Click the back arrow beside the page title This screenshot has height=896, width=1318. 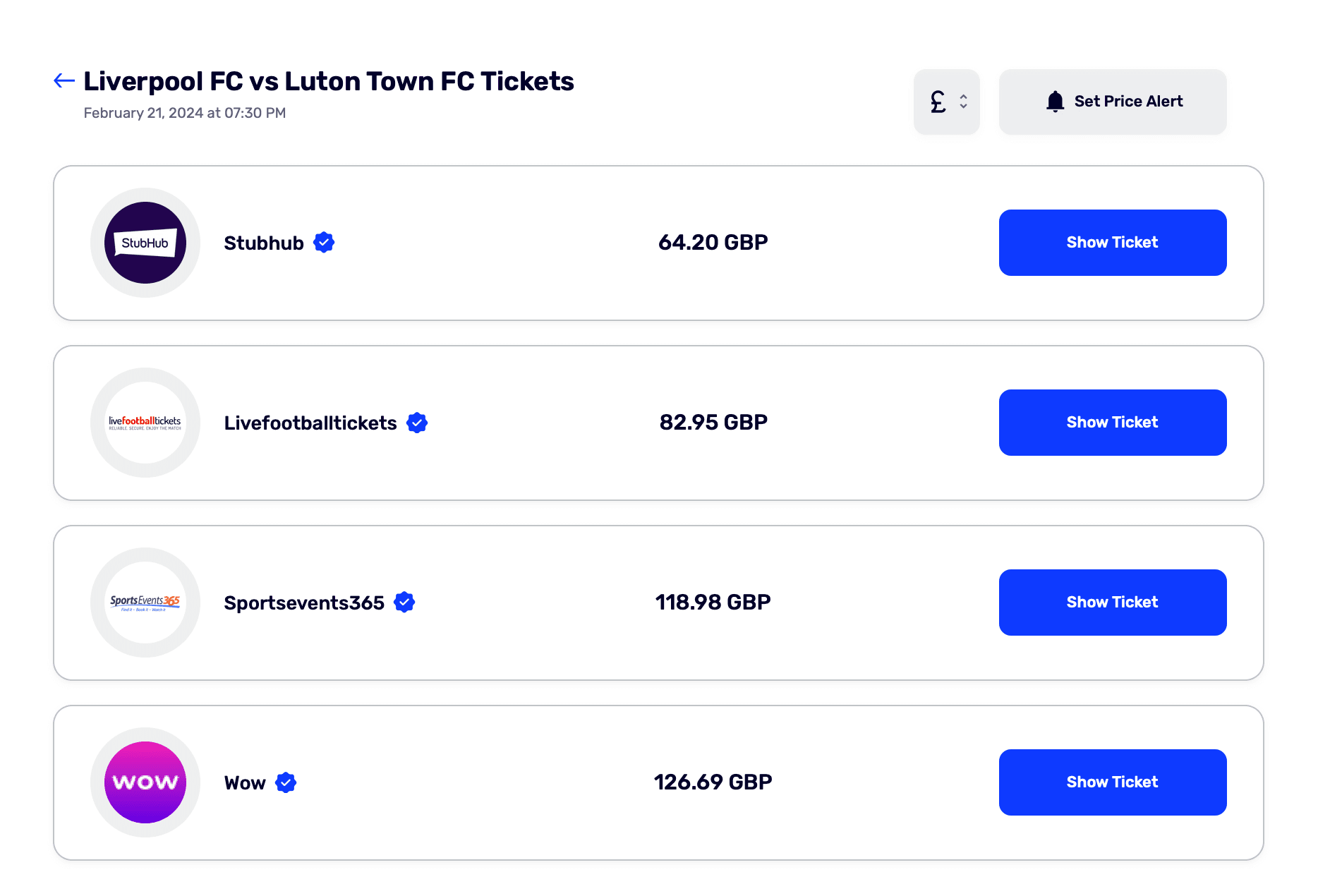pyautogui.click(x=64, y=81)
